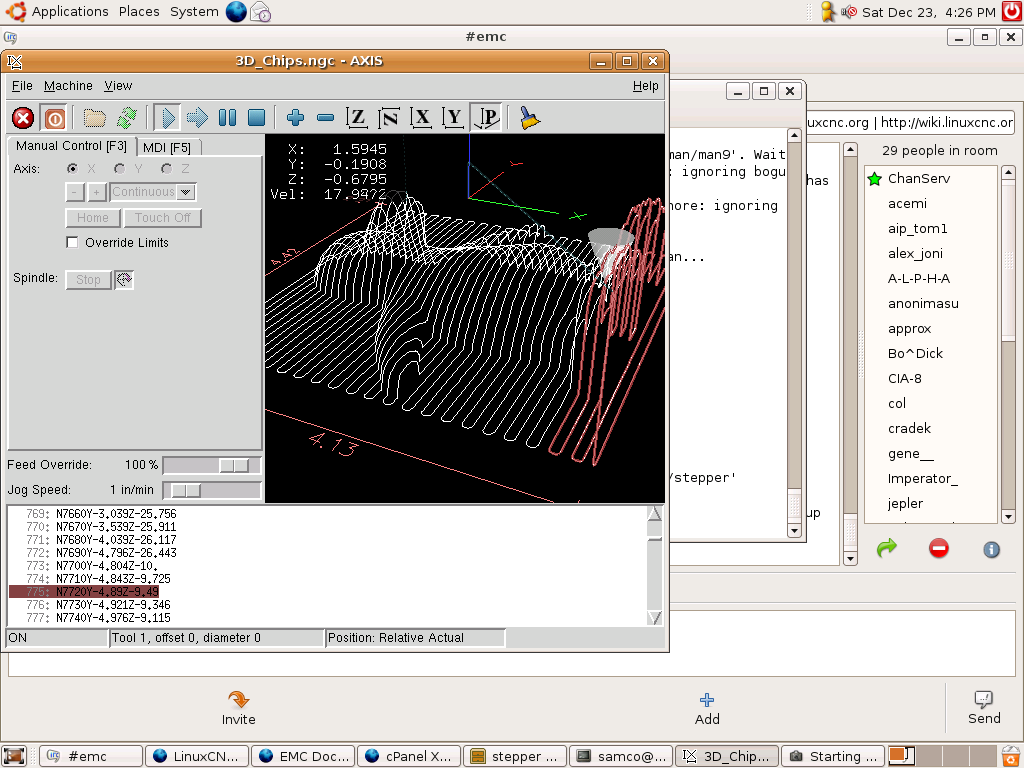Stop program execution with square icon
The image size is (1024, 768).
[x=257, y=118]
